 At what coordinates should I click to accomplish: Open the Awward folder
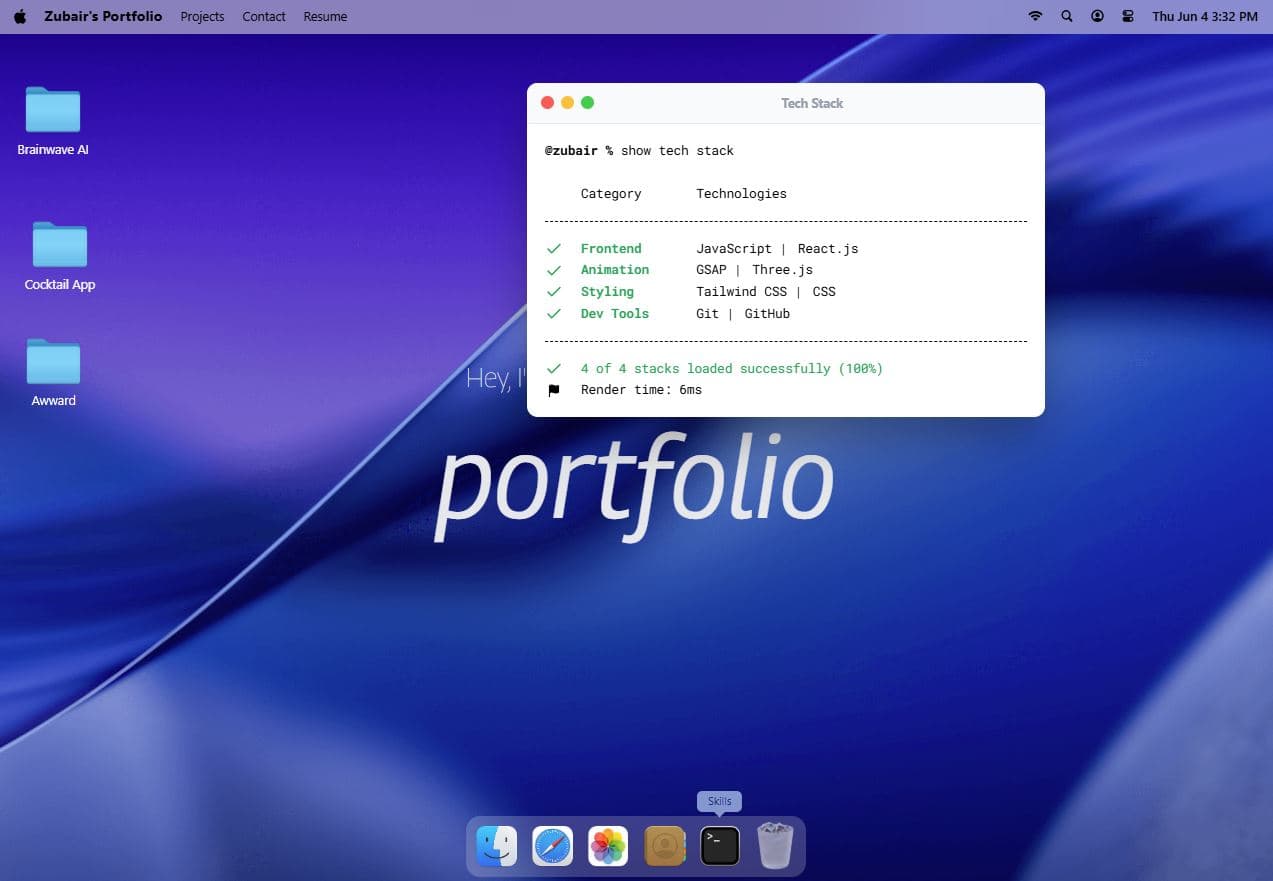coord(53,372)
